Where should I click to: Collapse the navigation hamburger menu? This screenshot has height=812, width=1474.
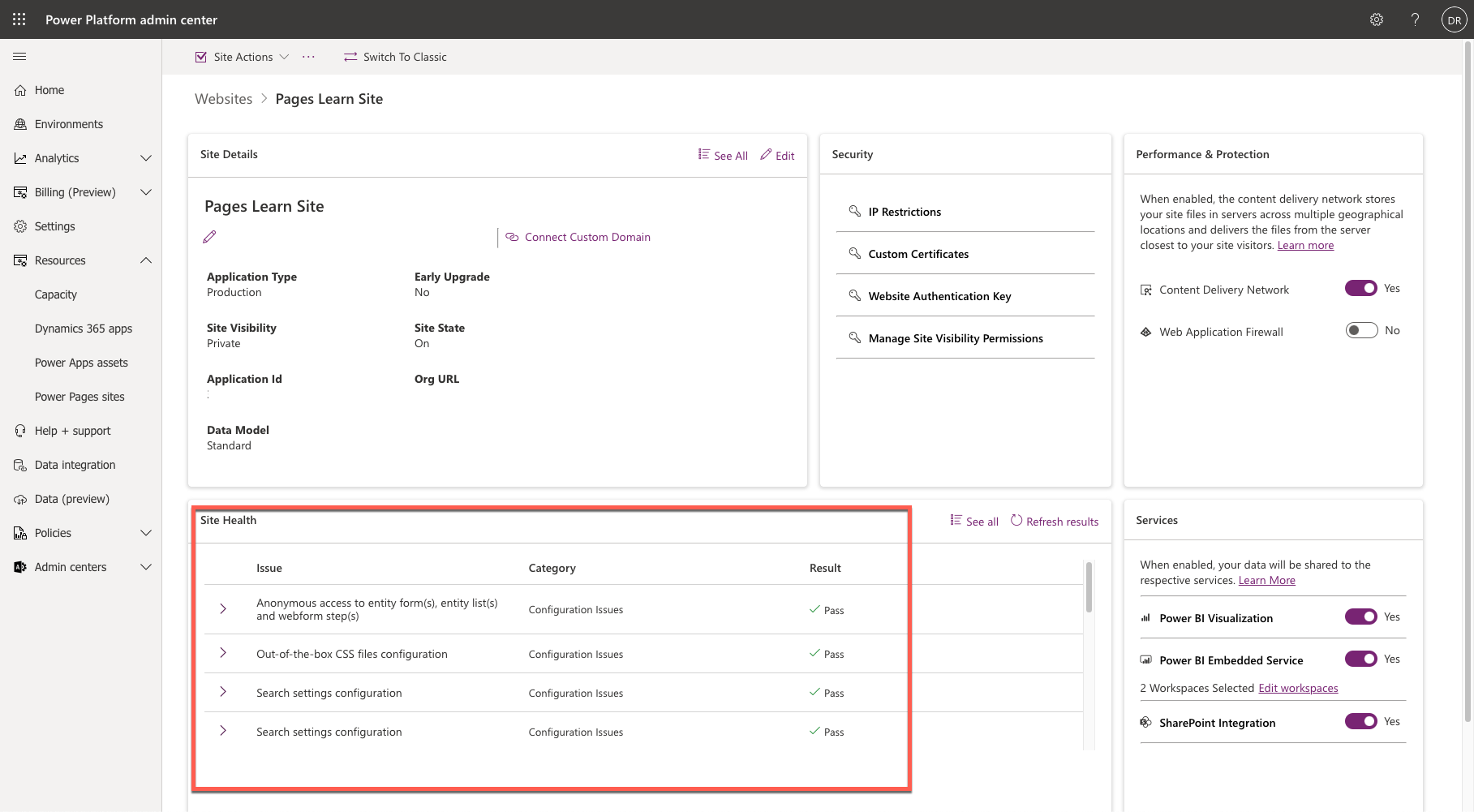(x=19, y=56)
